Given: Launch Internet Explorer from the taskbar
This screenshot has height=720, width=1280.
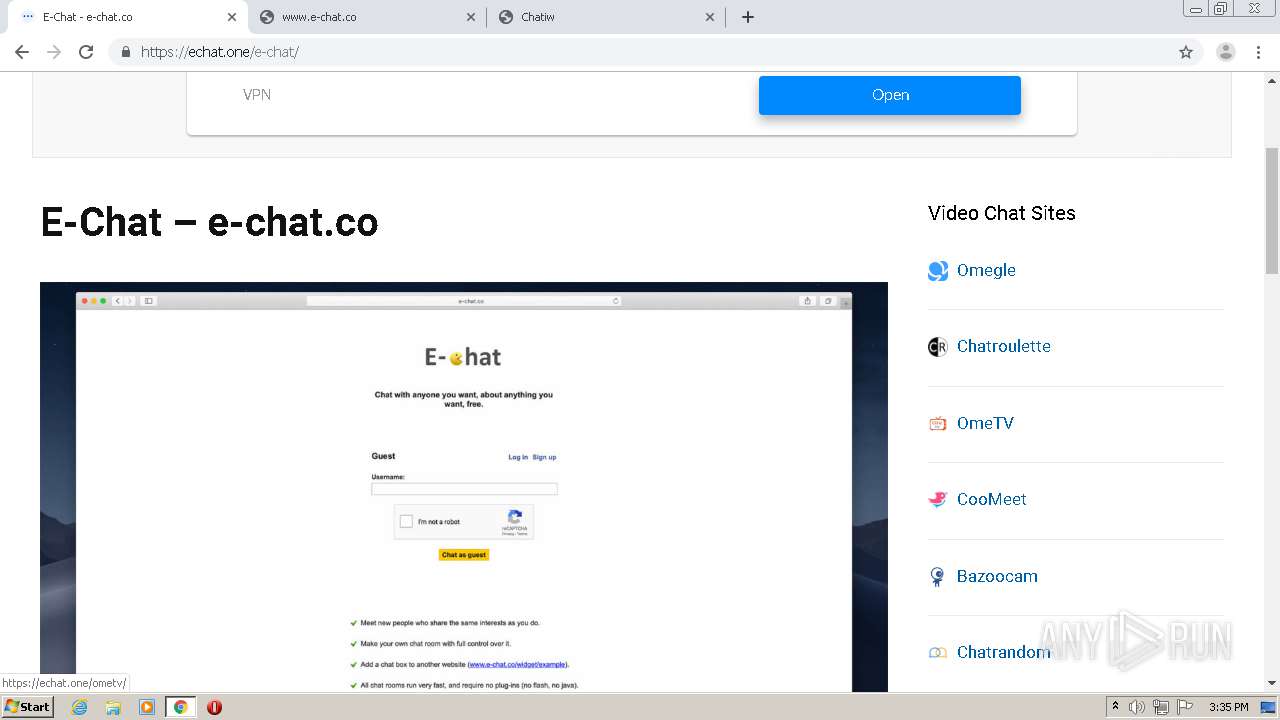Looking at the screenshot, I should tap(80, 707).
